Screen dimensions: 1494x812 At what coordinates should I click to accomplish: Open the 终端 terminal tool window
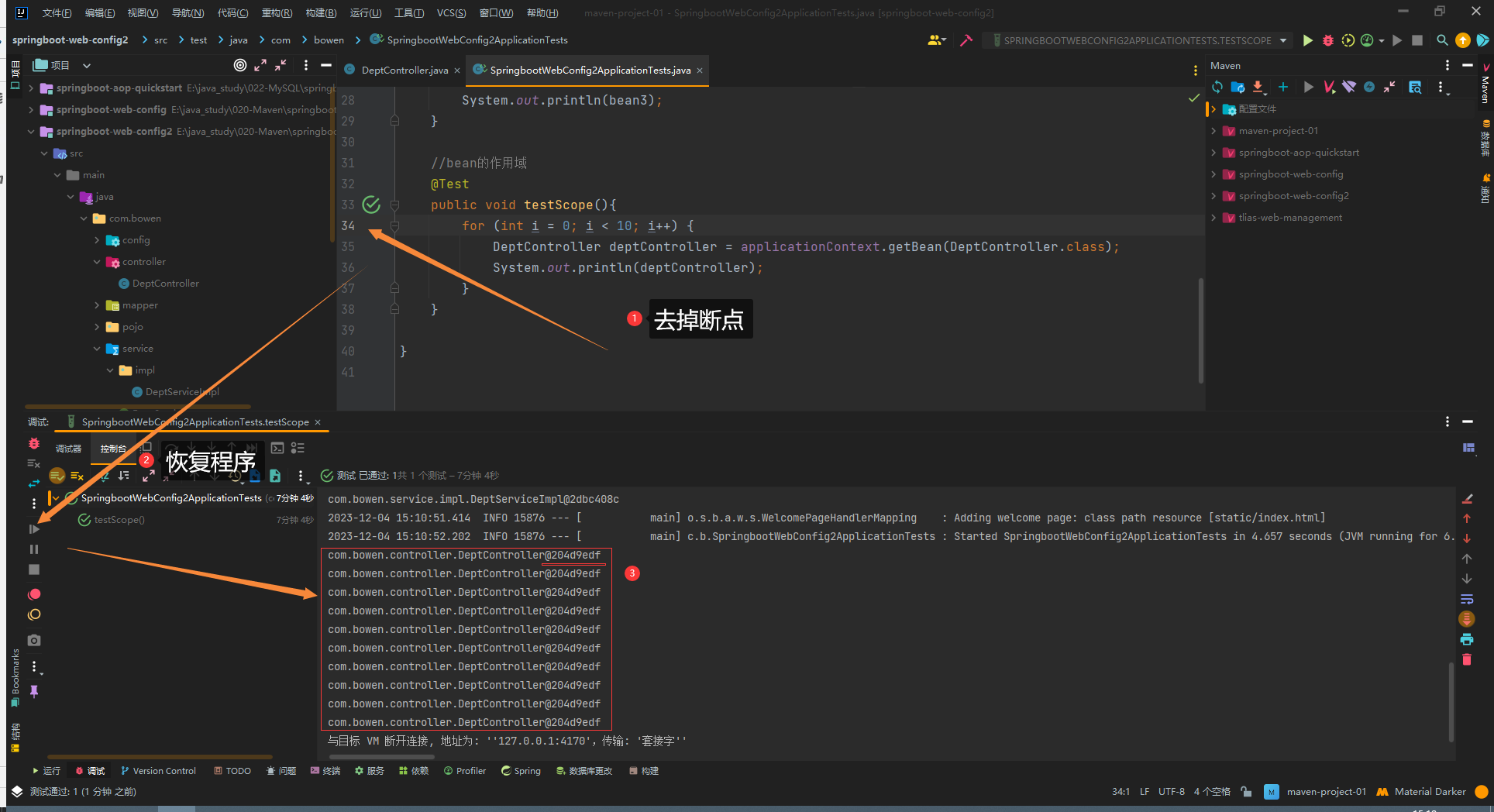pyautogui.click(x=325, y=771)
